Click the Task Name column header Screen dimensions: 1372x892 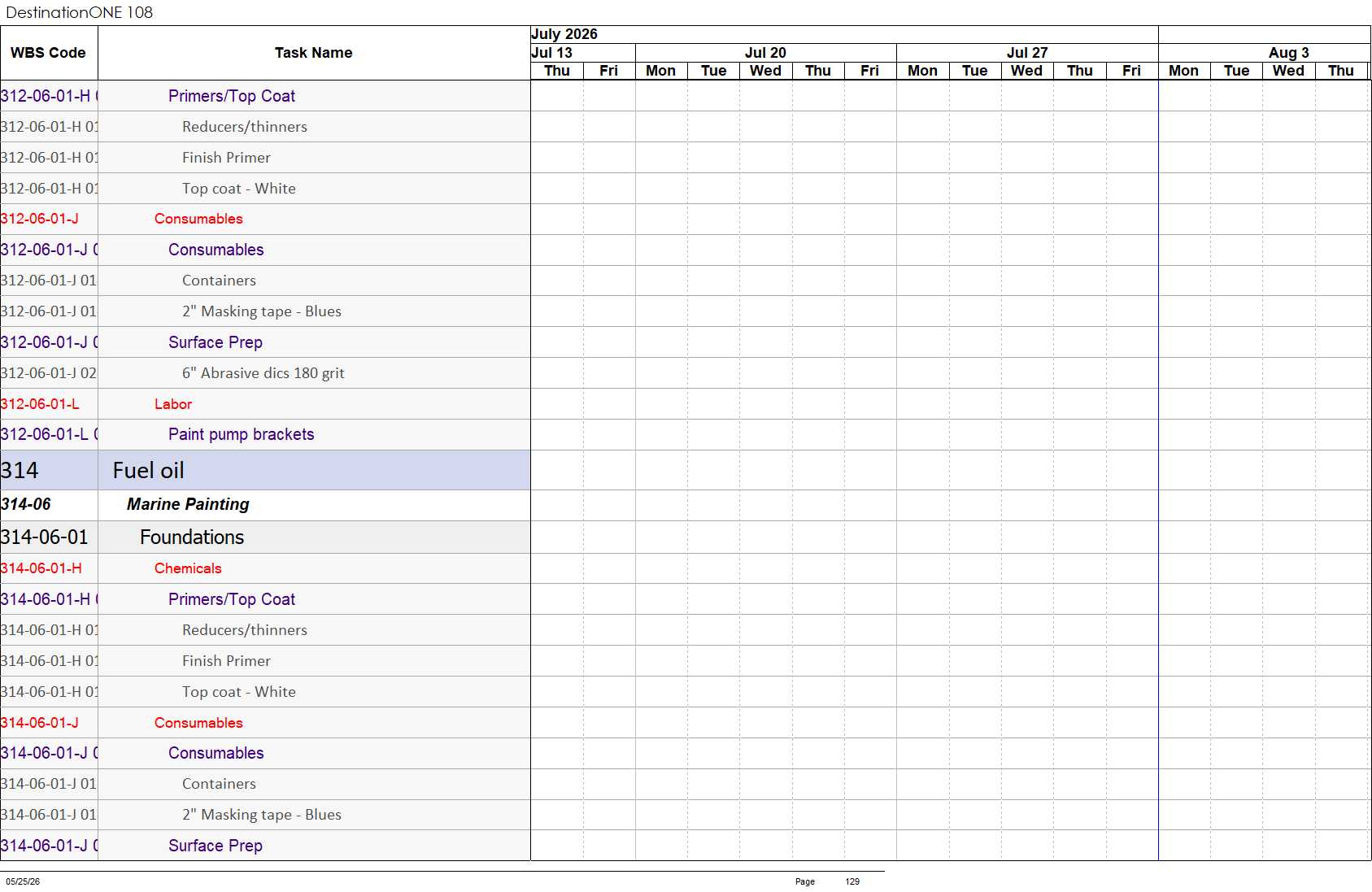(314, 53)
